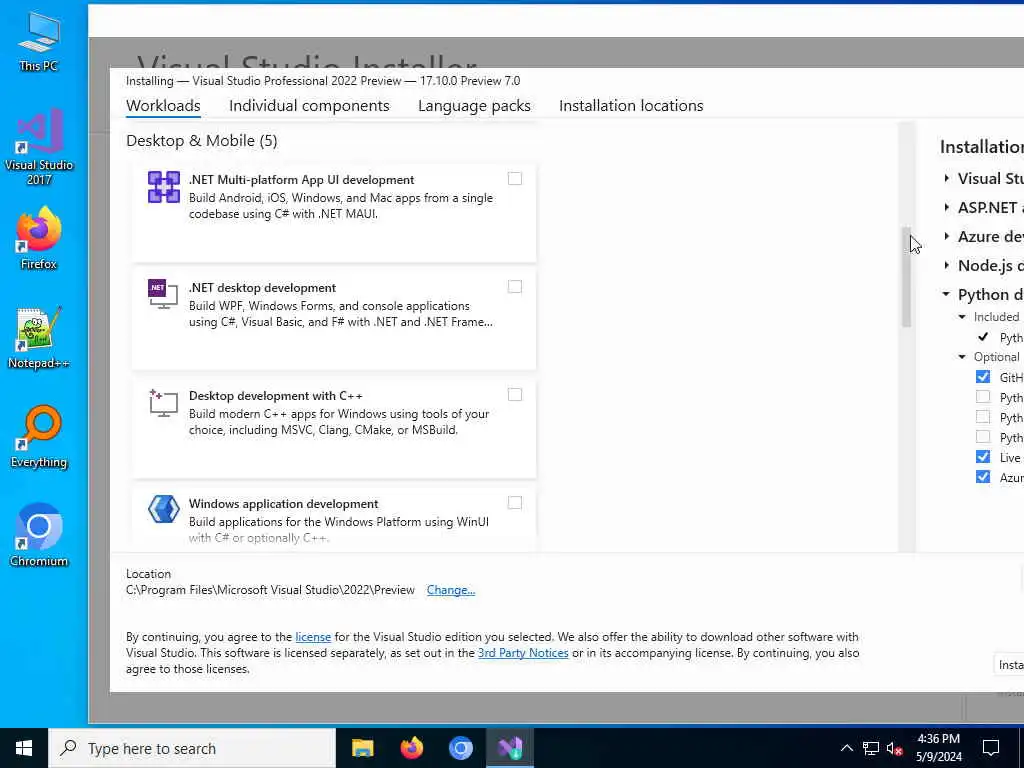Open the taskbar clock and date
The height and width of the screenshot is (768, 1024).
(x=938, y=748)
